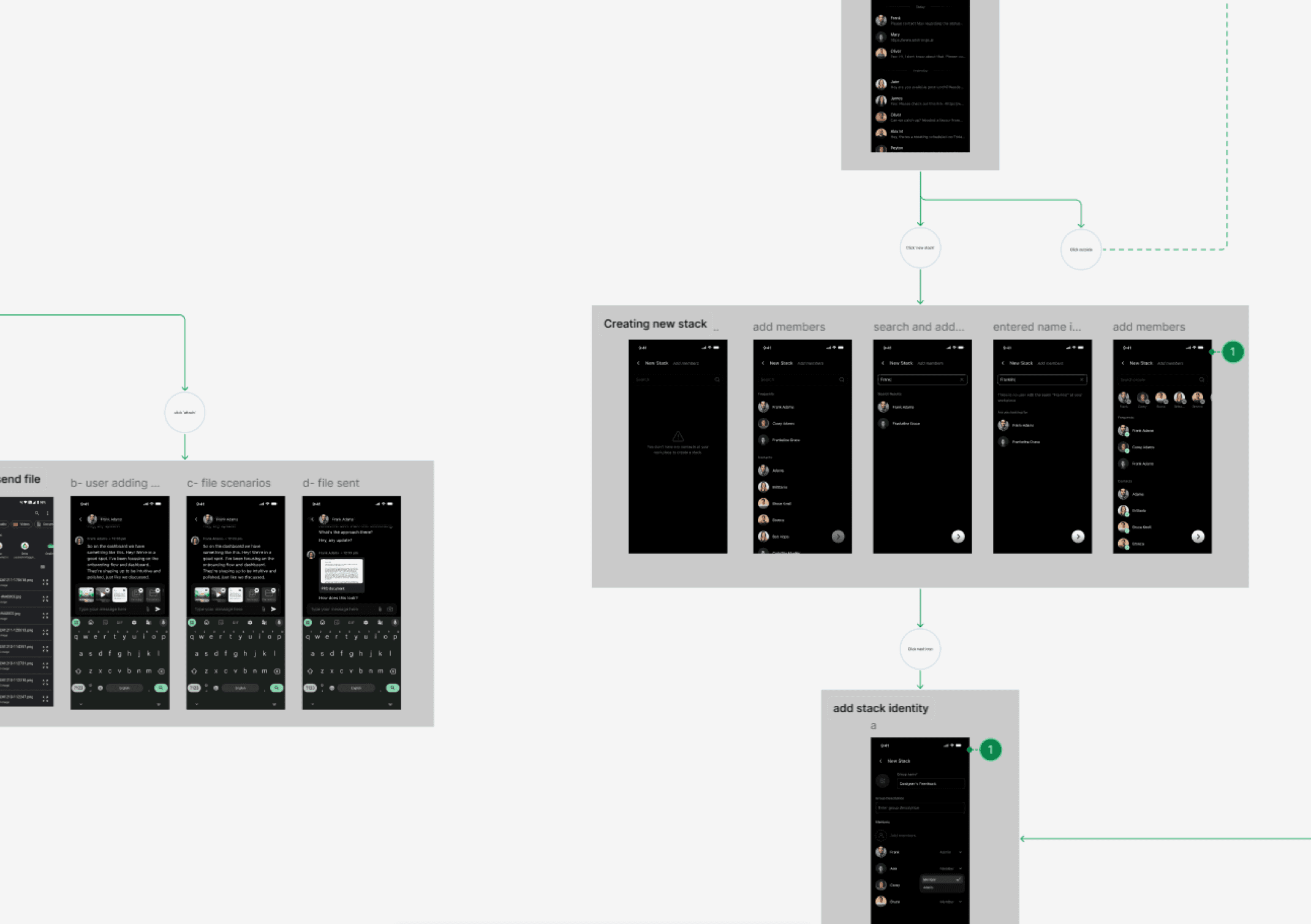Image resolution: width=1311 pixels, height=924 pixels.
Task: Click send arrow in 'b- user adding' screen
Action: (158, 609)
